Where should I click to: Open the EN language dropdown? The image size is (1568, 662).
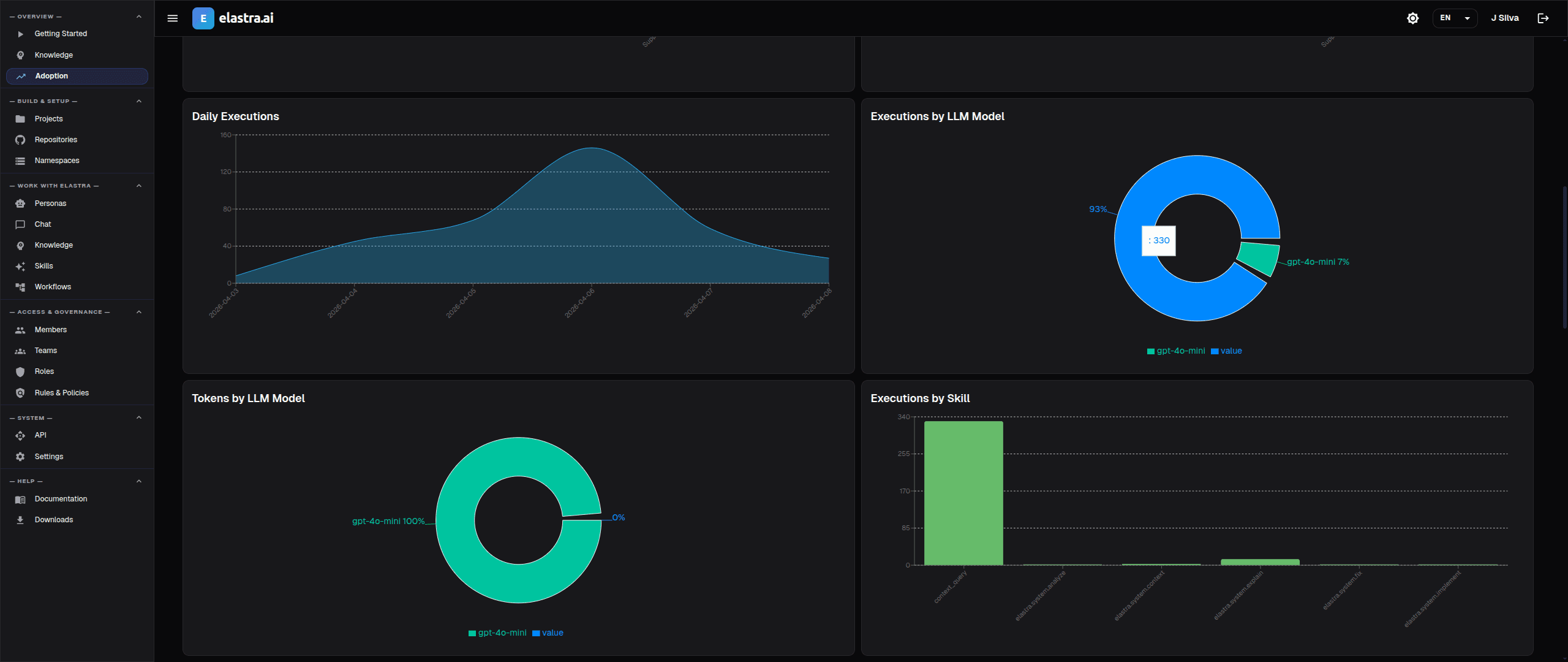tap(1455, 18)
